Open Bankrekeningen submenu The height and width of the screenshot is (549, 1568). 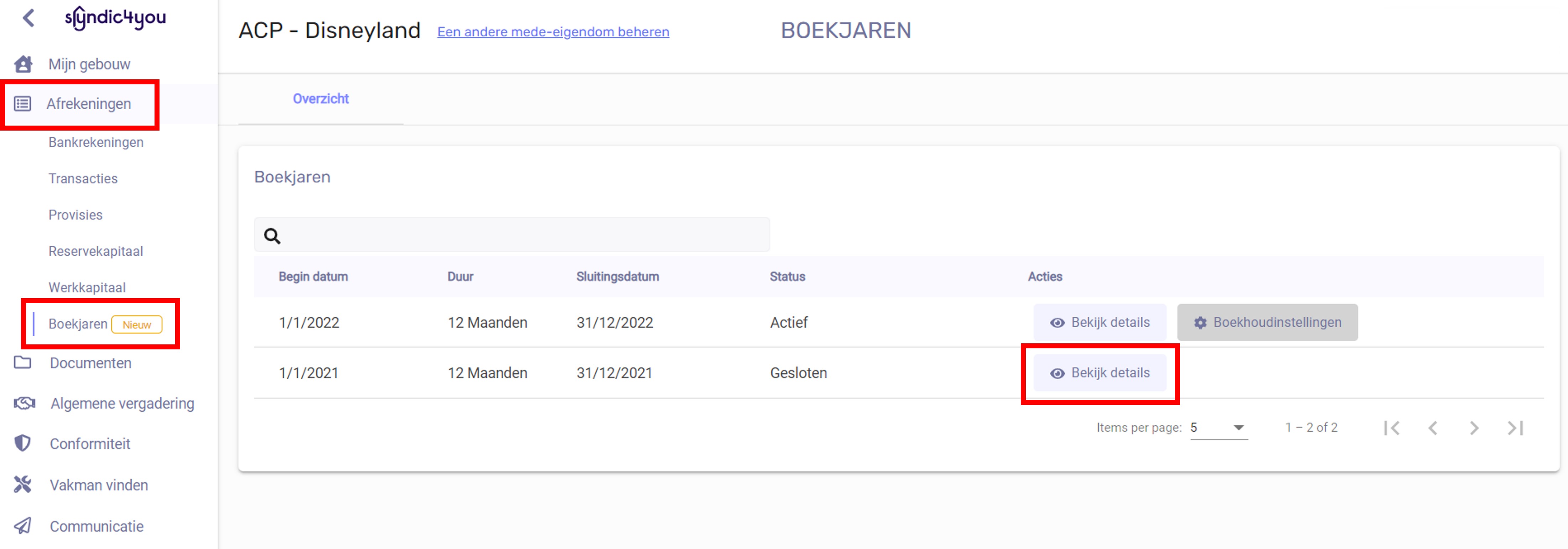(96, 142)
